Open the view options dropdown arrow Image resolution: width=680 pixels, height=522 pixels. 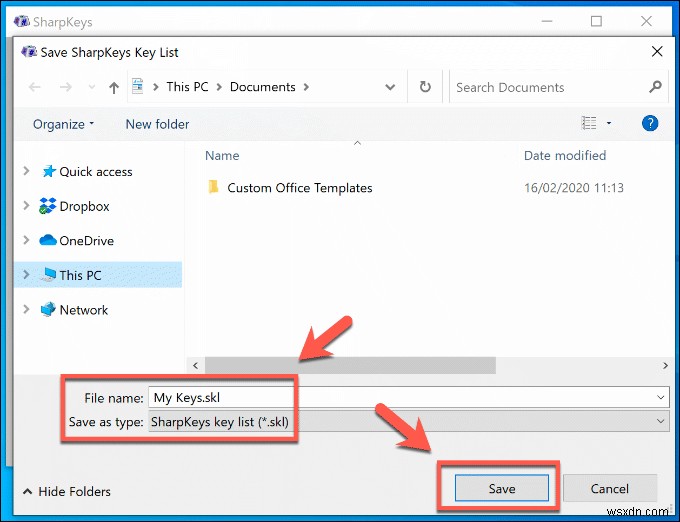tap(608, 124)
